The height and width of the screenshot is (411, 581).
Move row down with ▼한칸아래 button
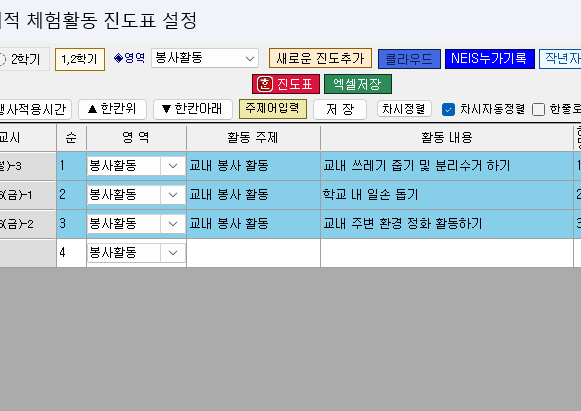[x=193, y=109]
